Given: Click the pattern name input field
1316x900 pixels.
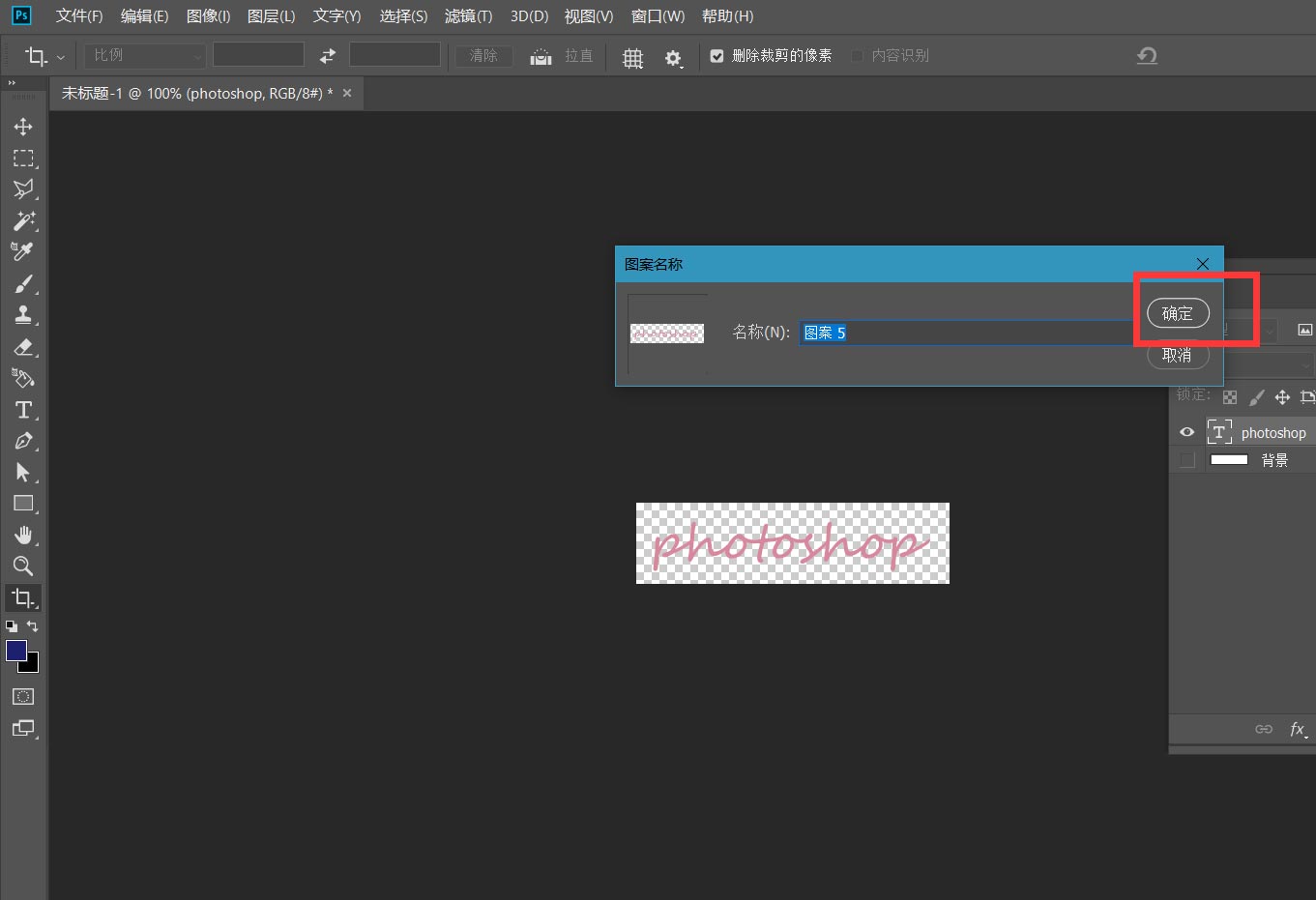Looking at the screenshot, I should click(x=968, y=333).
